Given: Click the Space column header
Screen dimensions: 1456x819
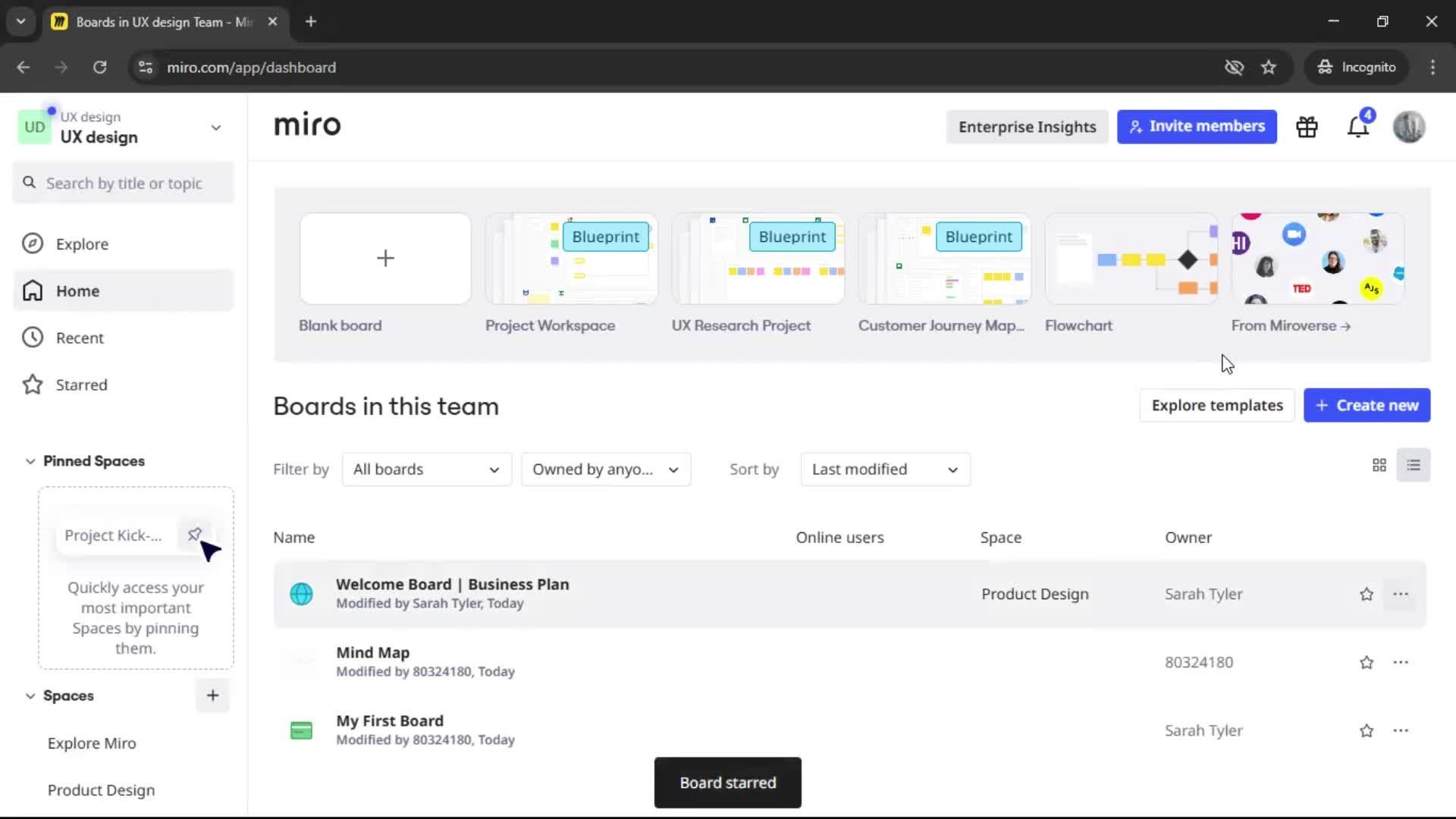Looking at the screenshot, I should [x=1000, y=538].
